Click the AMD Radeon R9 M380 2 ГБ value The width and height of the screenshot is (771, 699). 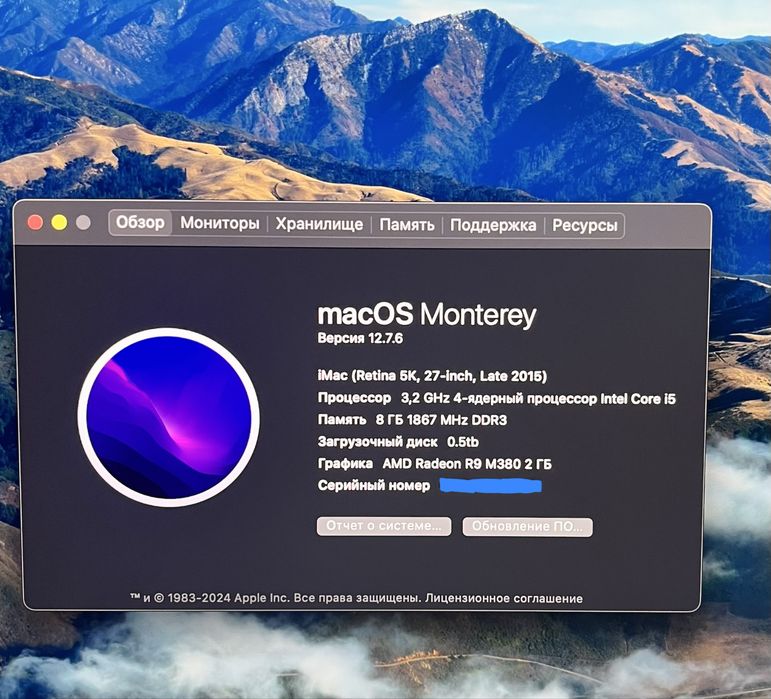pyautogui.click(x=467, y=464)
